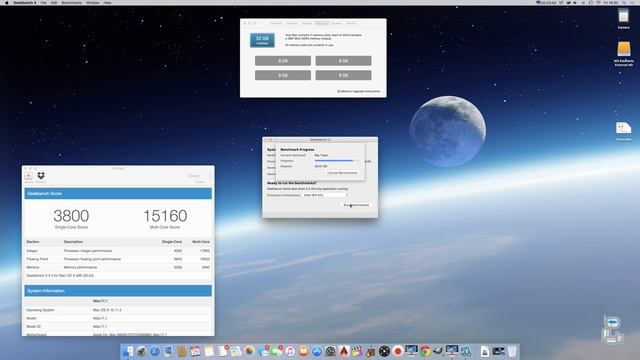Select the Floating Point results row

[118, 259]
